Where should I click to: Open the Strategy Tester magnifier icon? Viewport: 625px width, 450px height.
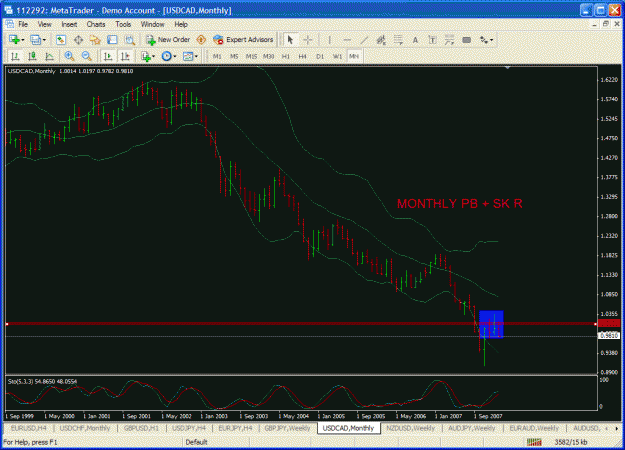pyautogui.click(x=130, y=40)
